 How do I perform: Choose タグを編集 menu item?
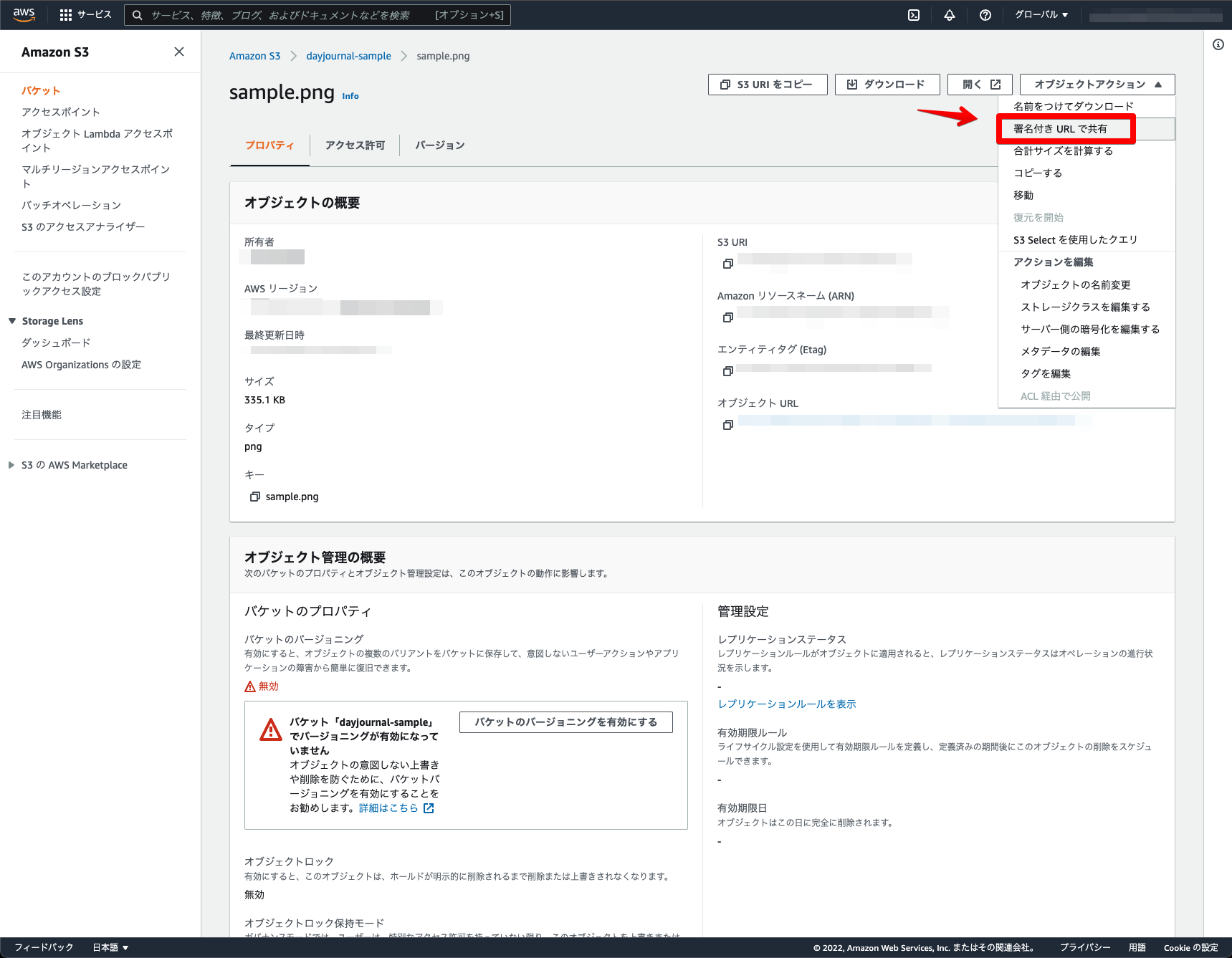point(1087,374)
